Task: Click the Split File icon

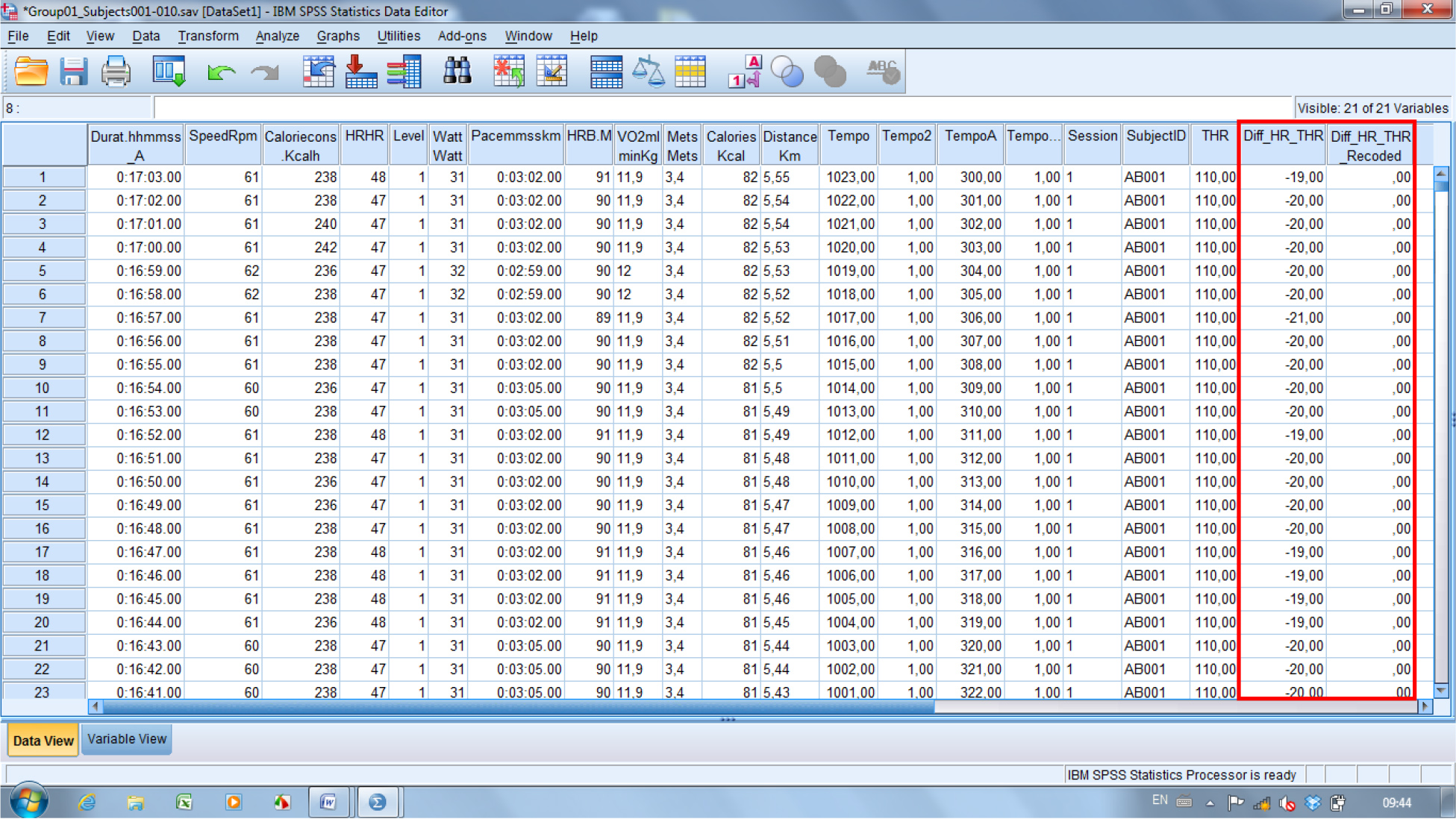Action: coord(605,72)
